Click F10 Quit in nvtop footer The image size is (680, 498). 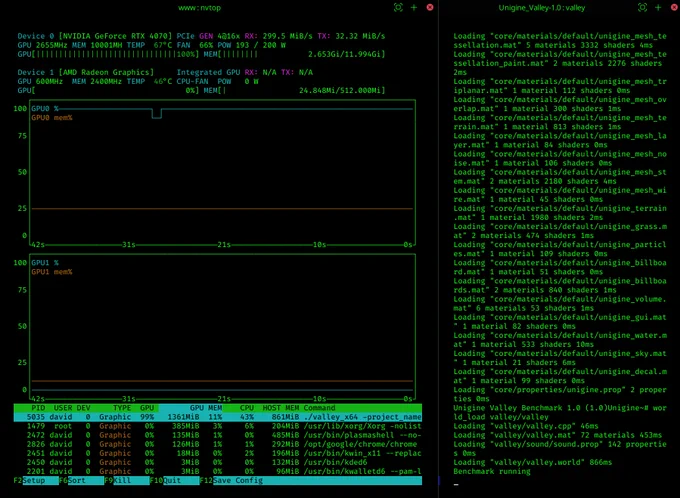174,480
